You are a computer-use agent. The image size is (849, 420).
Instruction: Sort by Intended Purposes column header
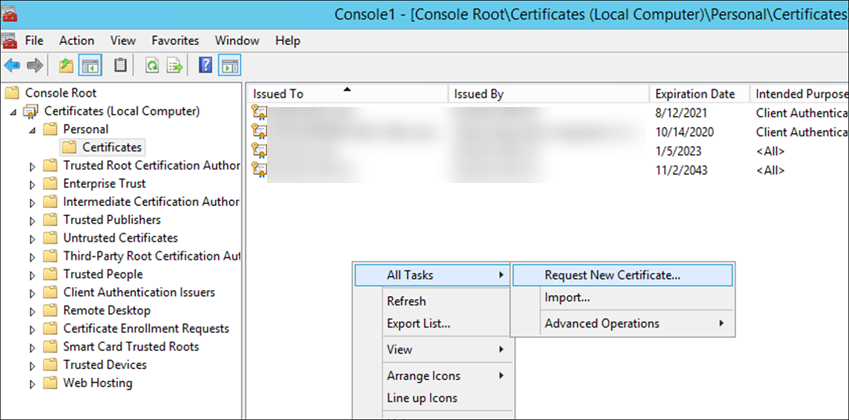[800, 94]
